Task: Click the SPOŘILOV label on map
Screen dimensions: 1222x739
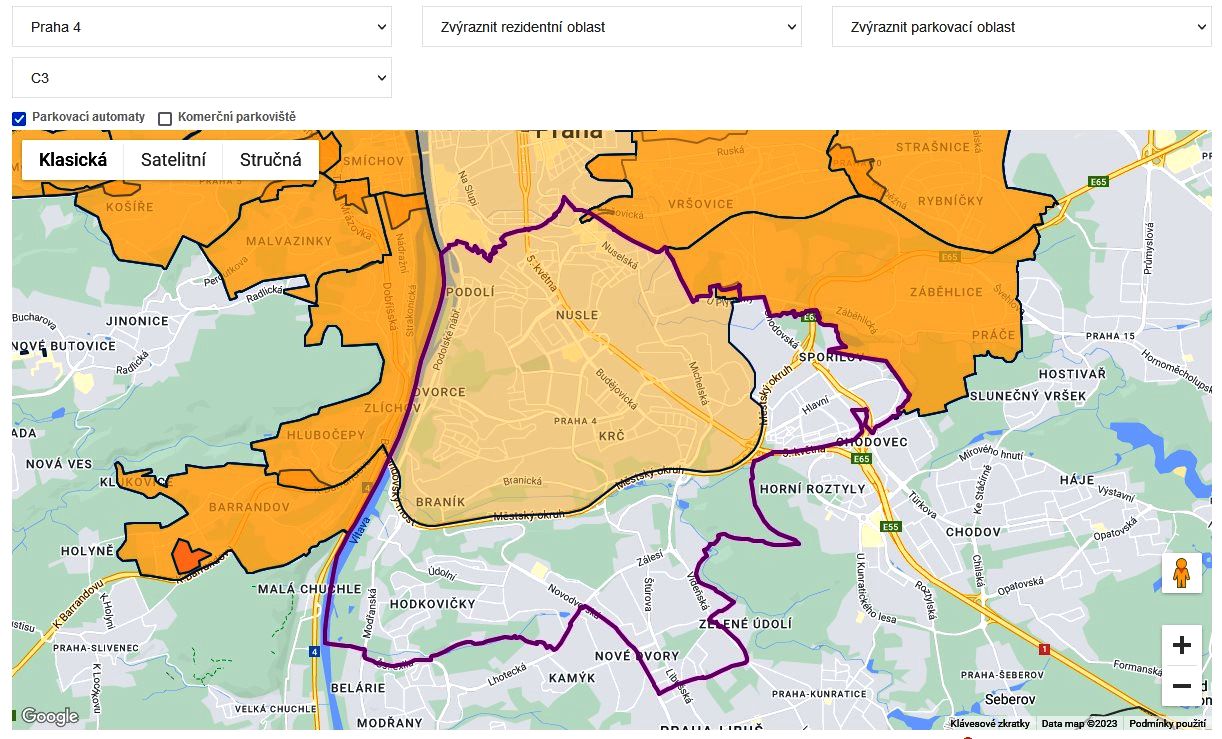Action: click(831, 357)
